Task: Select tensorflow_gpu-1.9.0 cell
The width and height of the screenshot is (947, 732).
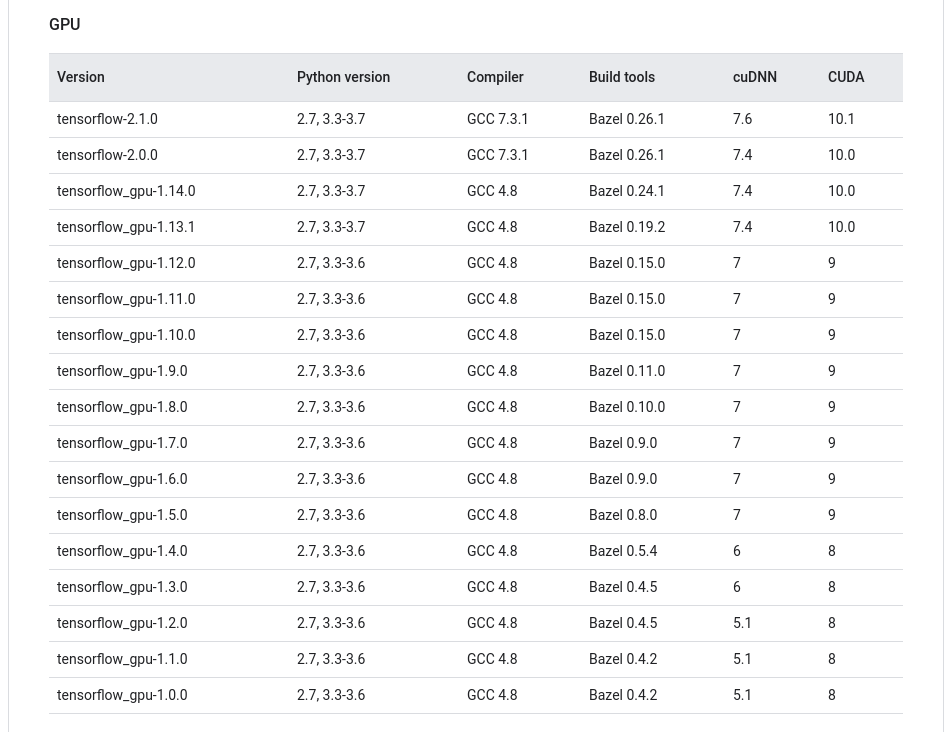Action: click(122, 371)
